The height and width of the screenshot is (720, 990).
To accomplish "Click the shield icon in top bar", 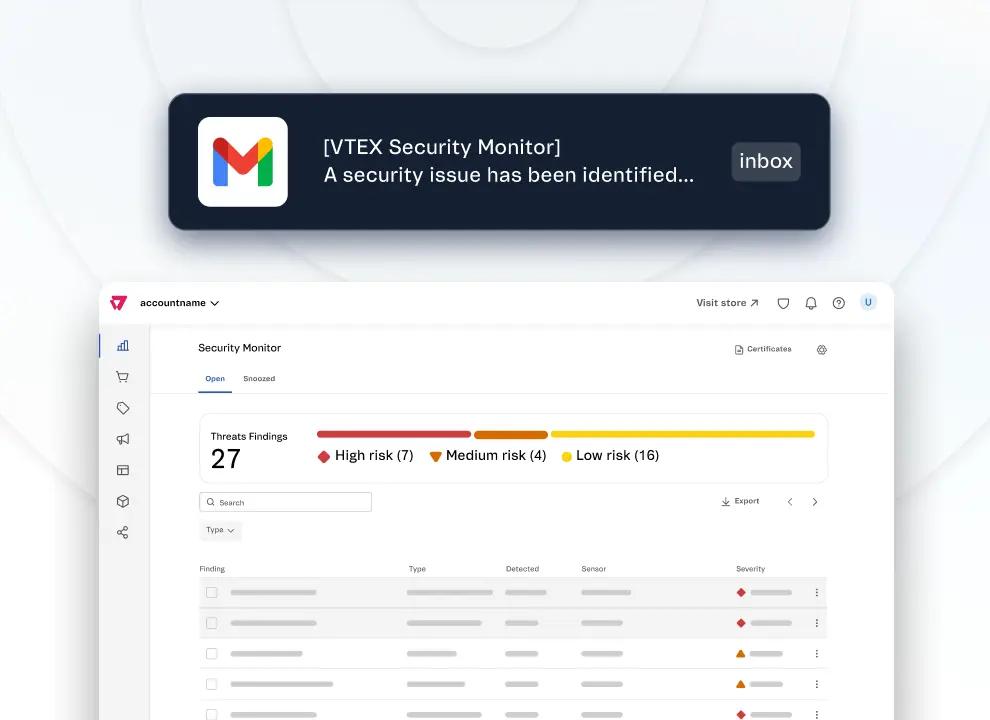I will pos(783,303).
